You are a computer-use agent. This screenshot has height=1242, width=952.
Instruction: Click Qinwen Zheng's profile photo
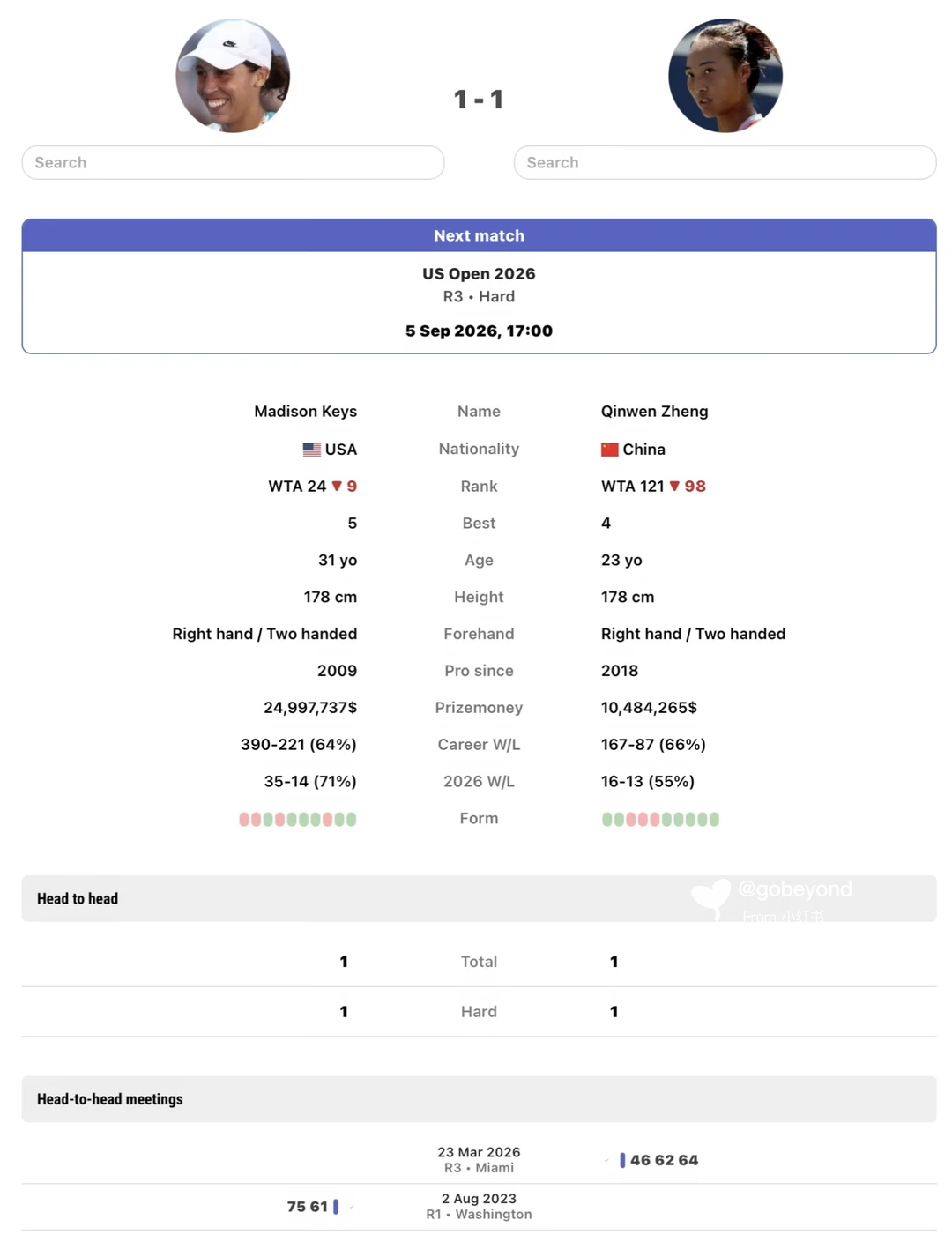(725, 76)
